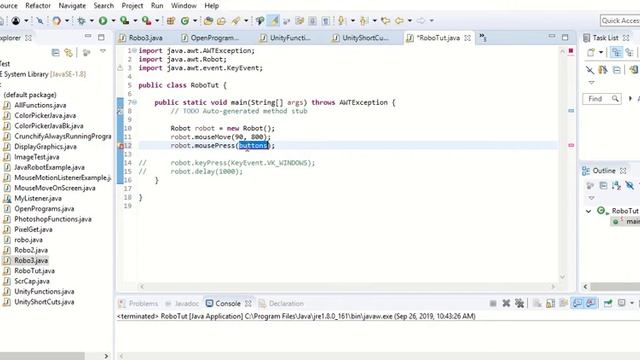Click Collapse All icon in Task List
Screen dimensions: 640x360
point(617,70)
